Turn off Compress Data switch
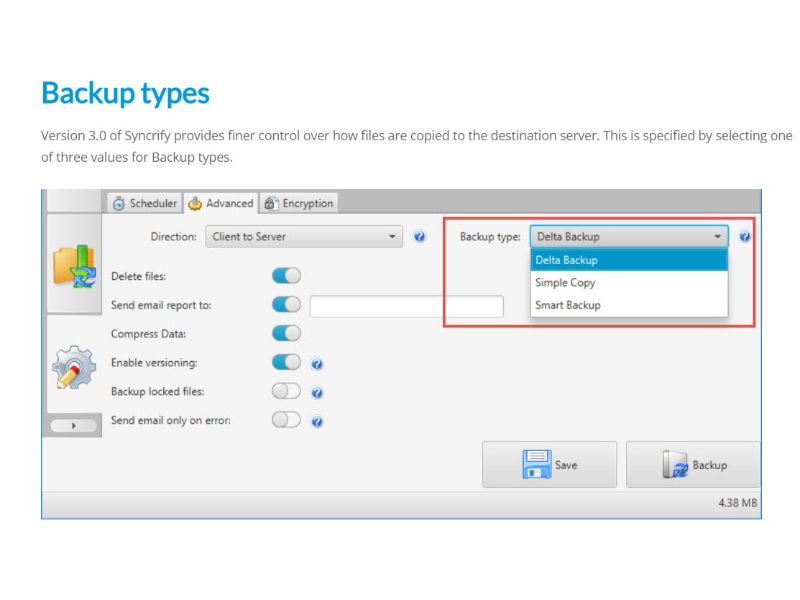The height and width of the screenshot is (600, 800). pos(286,334)
